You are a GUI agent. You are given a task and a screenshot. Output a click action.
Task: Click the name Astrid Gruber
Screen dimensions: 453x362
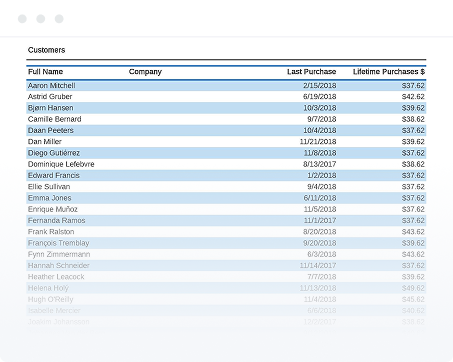click(x=50, y=97)
